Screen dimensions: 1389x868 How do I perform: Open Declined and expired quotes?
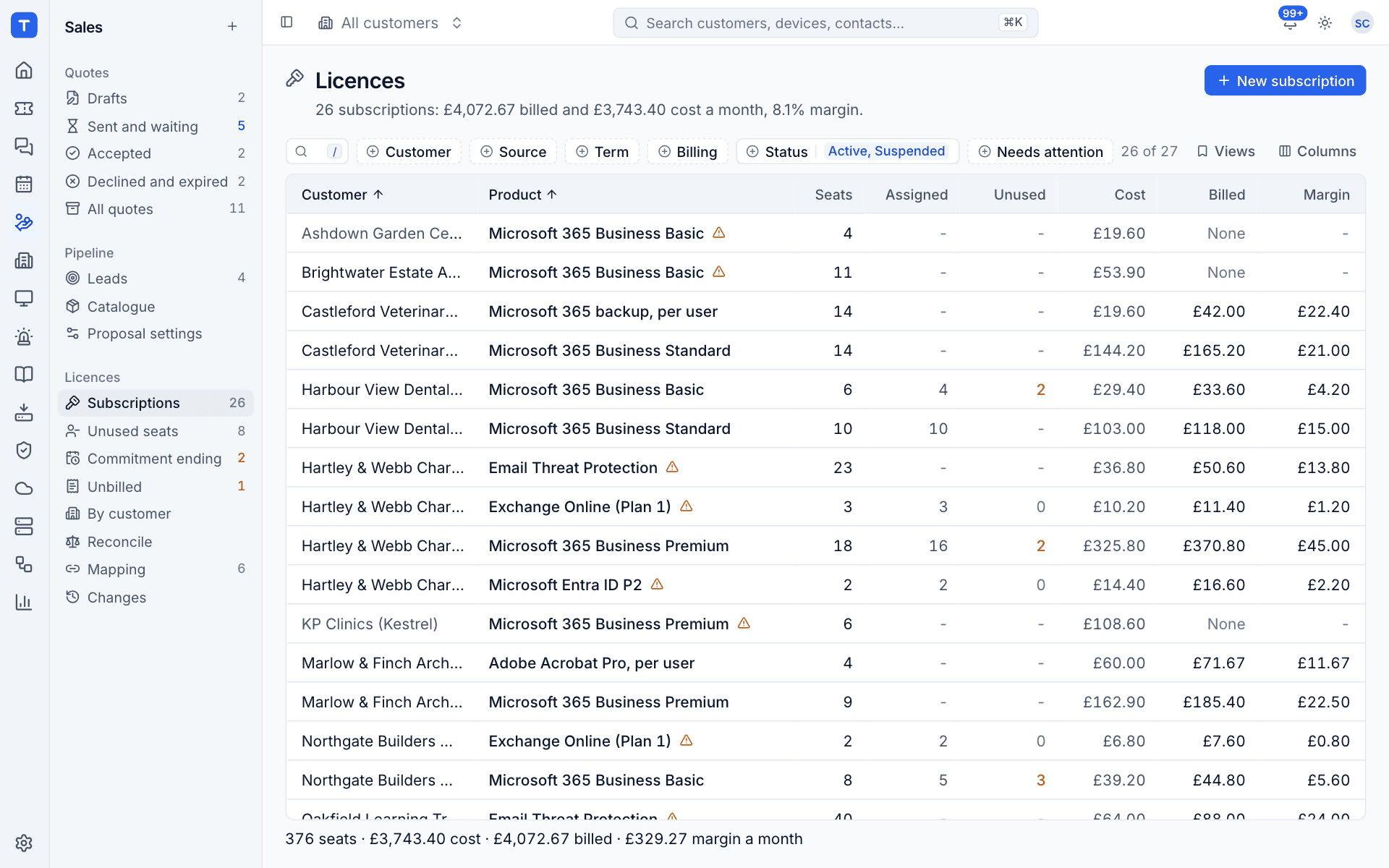coord(156,182)
